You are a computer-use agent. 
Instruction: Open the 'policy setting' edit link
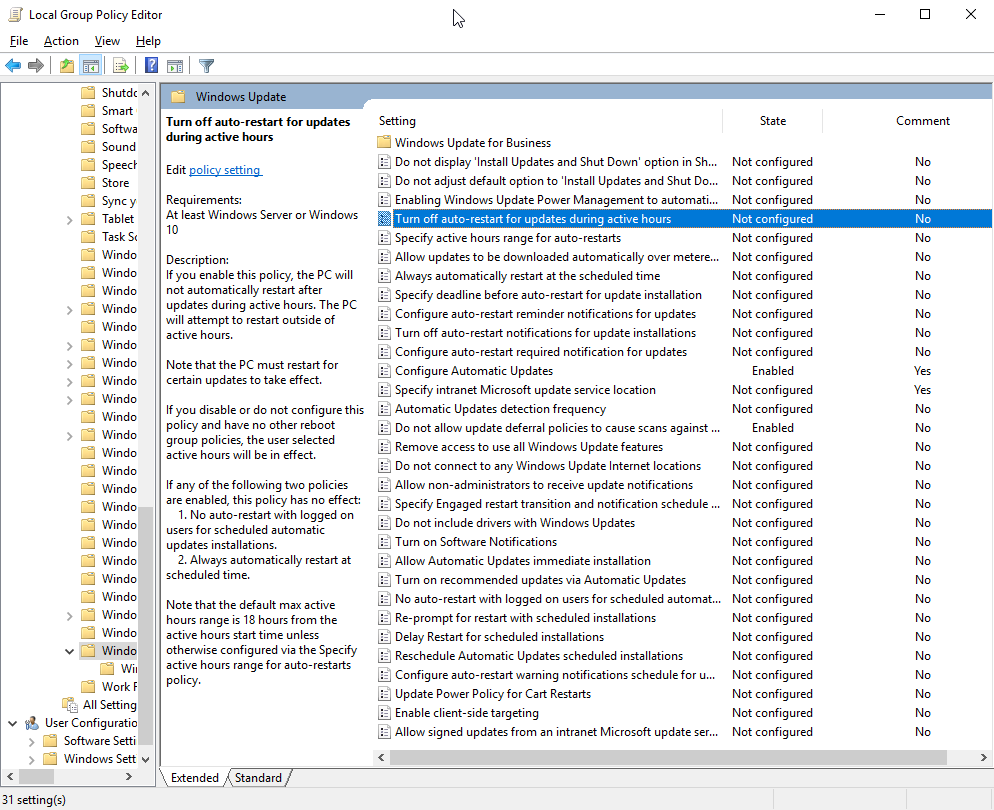(x=225, y=170)
